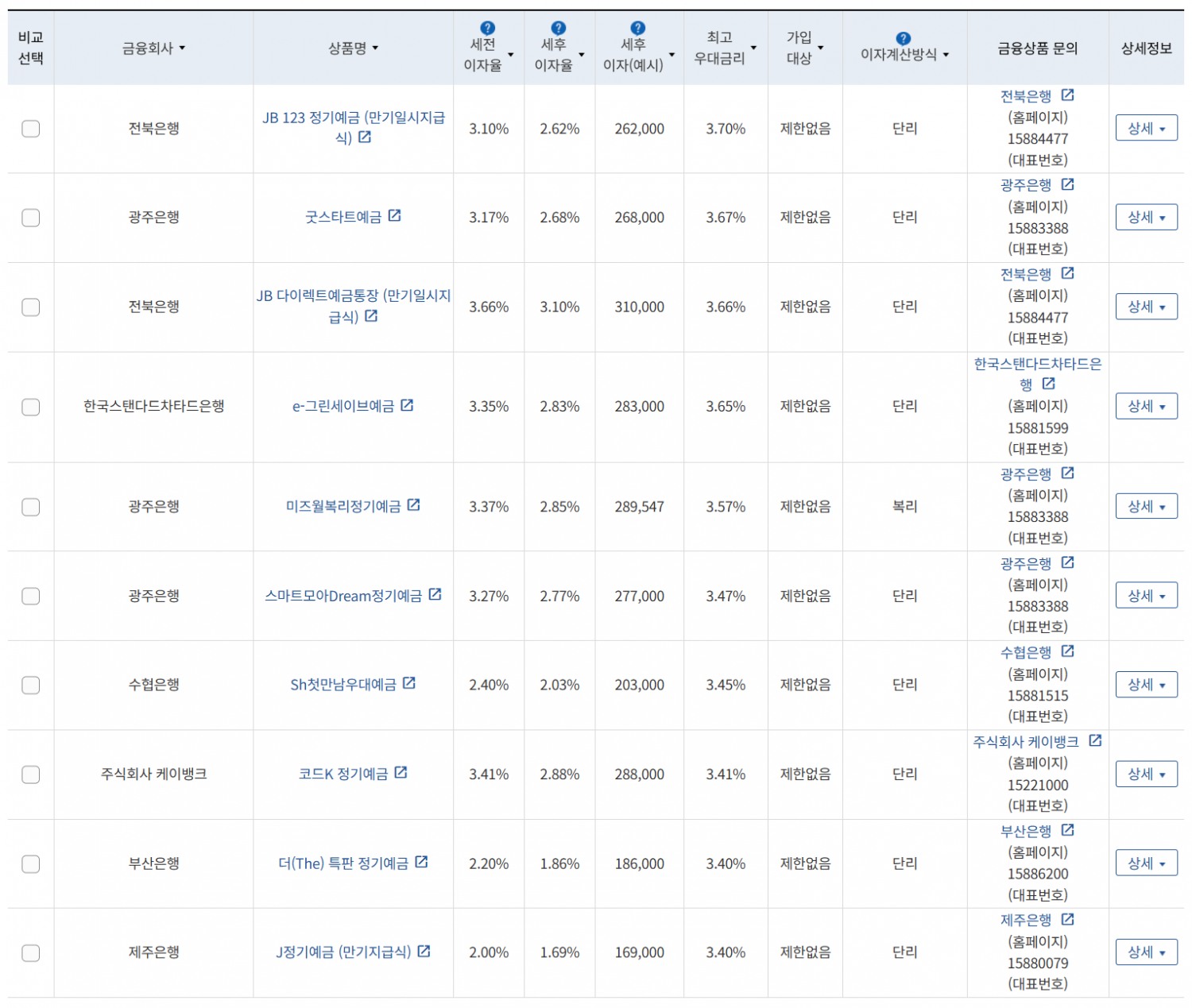Click external link icon beside 스마트모아Dream정기예금
Screen dimensions: 1192x1008
[x=435, y=594]
